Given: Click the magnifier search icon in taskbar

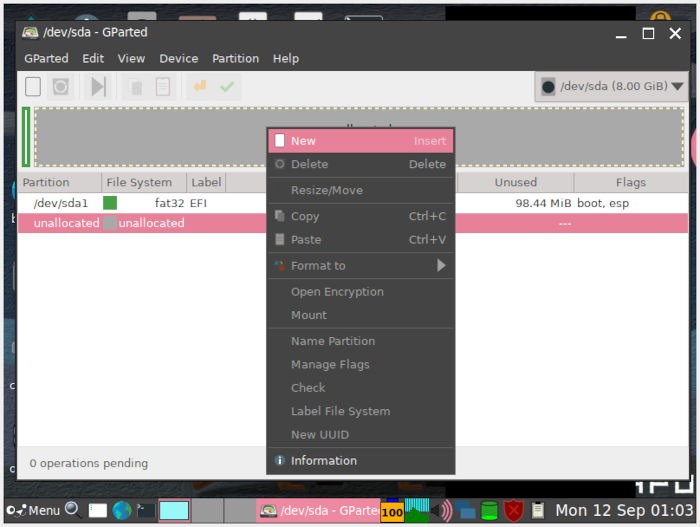Looking at the screenshot, I should point(73,510).
